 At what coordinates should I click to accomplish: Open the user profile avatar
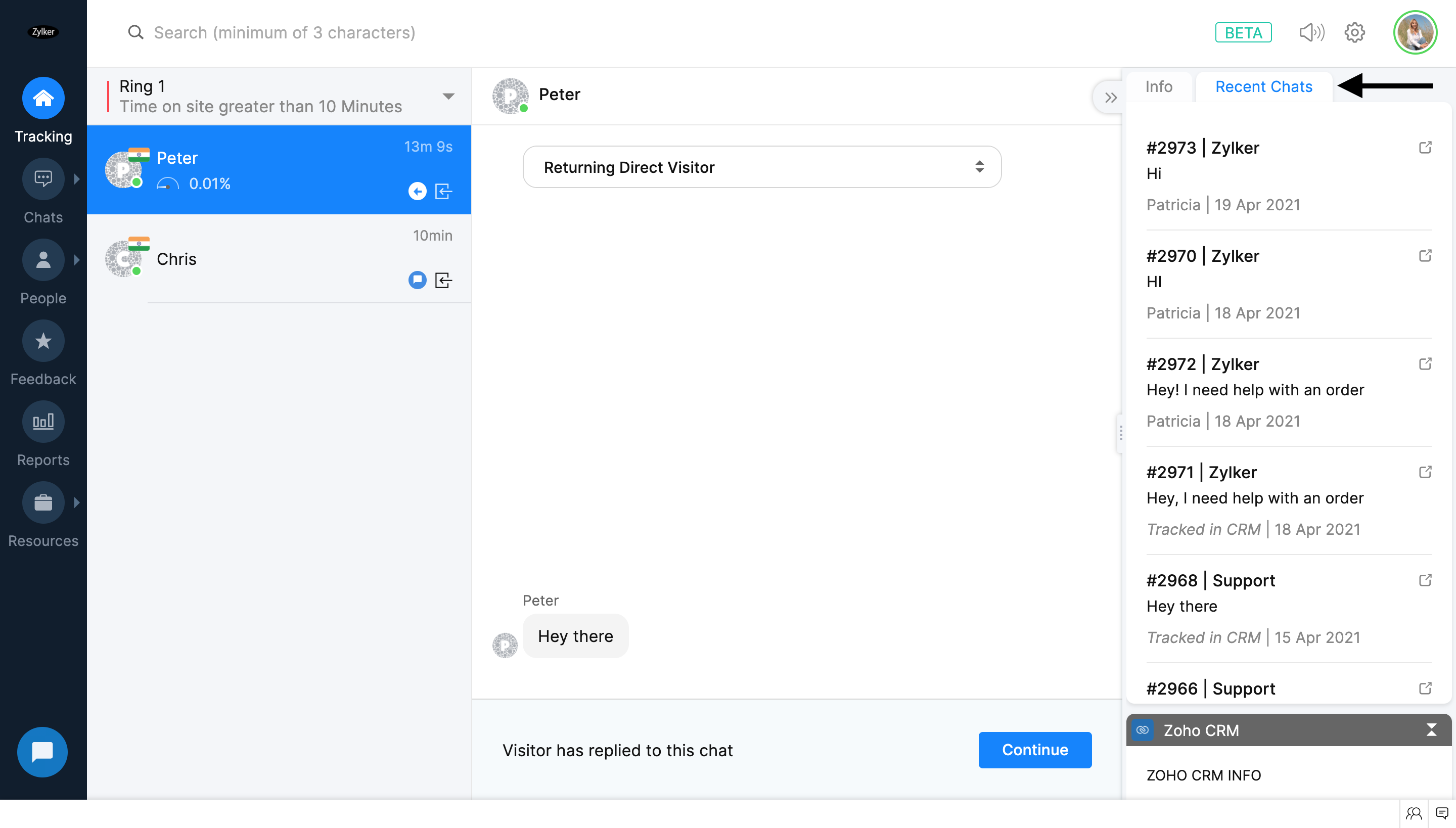click(x=1415, y=32)
